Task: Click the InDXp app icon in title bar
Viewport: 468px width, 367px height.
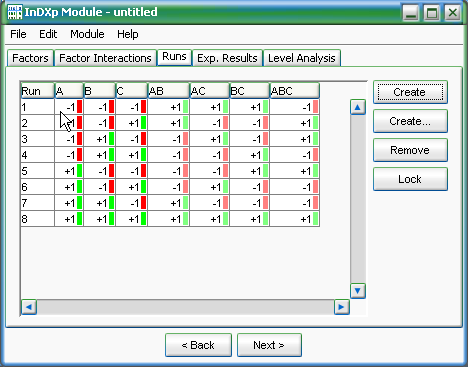Action: coord(15,12)
